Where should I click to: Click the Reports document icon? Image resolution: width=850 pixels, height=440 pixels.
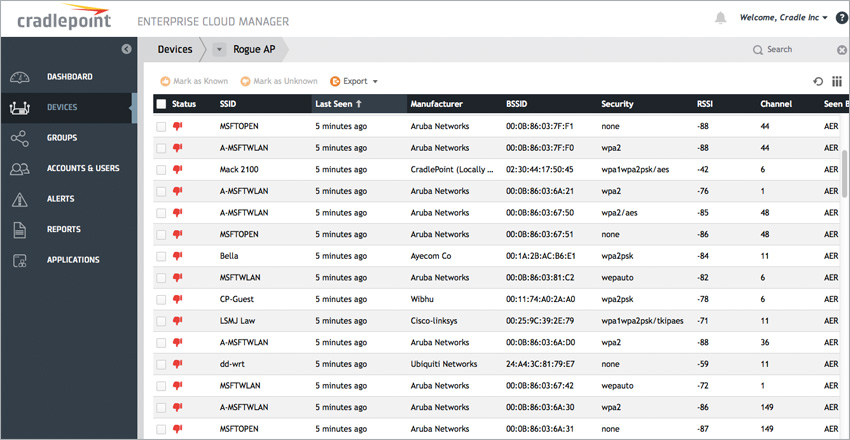(20, 230)
